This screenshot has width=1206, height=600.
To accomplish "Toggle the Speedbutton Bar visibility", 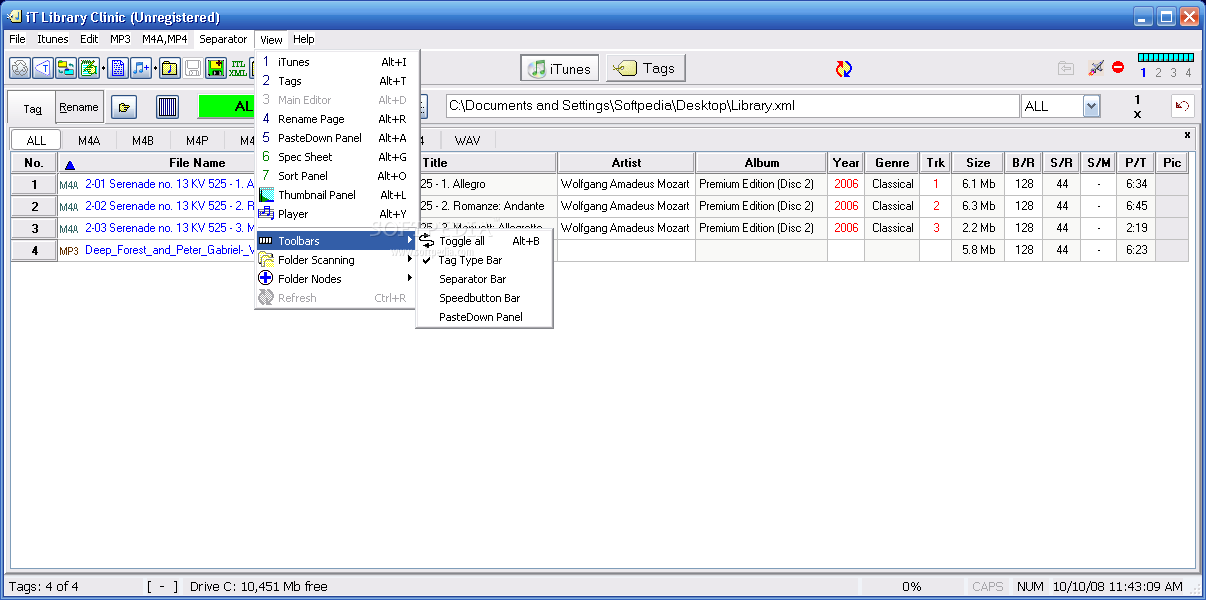I will tap(484, 298).
